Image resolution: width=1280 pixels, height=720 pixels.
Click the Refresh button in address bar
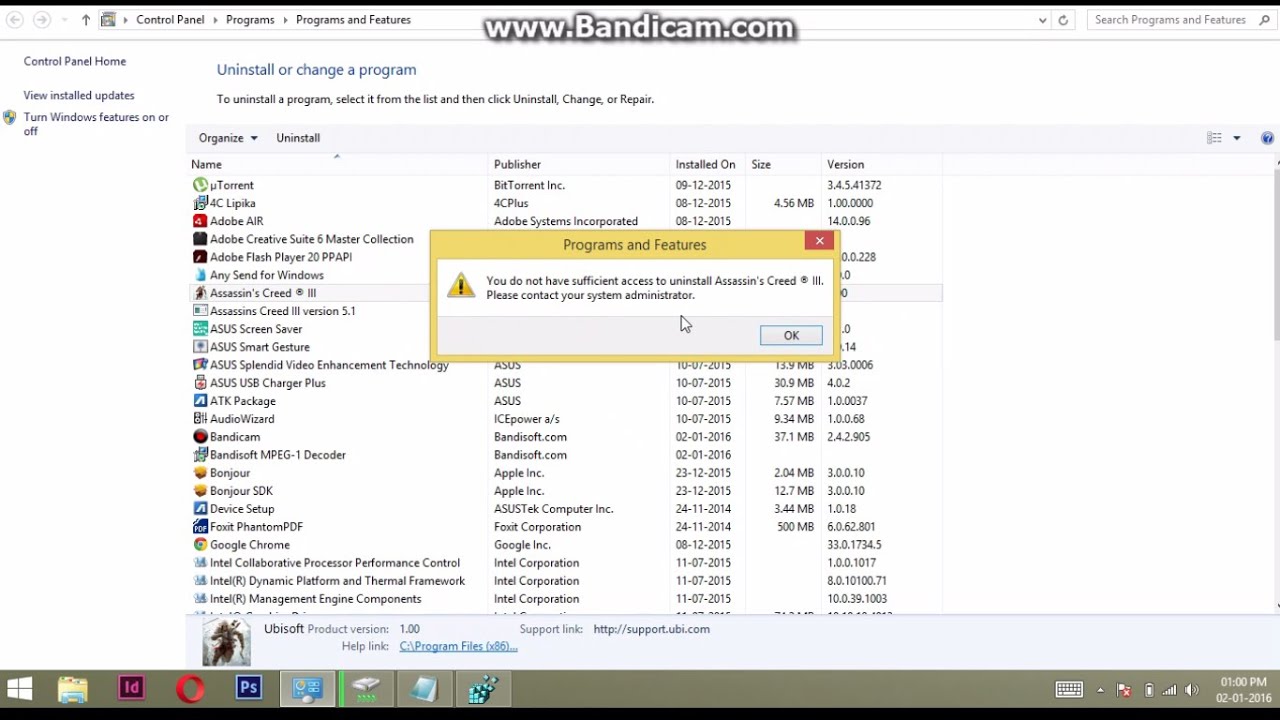1063,20
